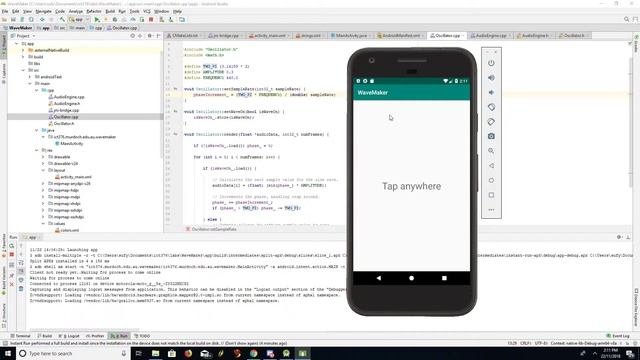Screen dimensions: 640x360
Task: Open Project panel settings gear icon
Action: coord(150,36)
